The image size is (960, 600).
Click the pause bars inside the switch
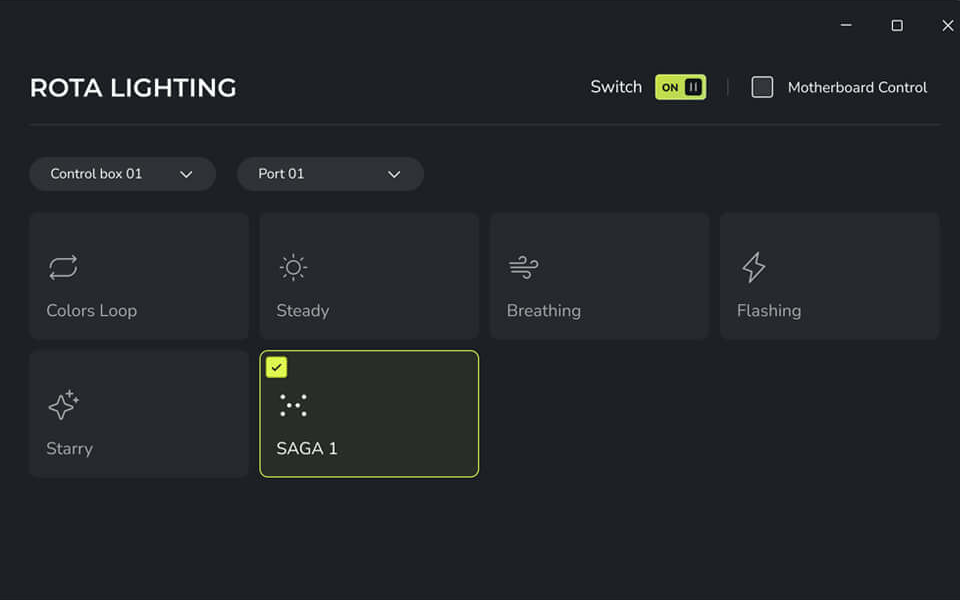coord(693,87)
